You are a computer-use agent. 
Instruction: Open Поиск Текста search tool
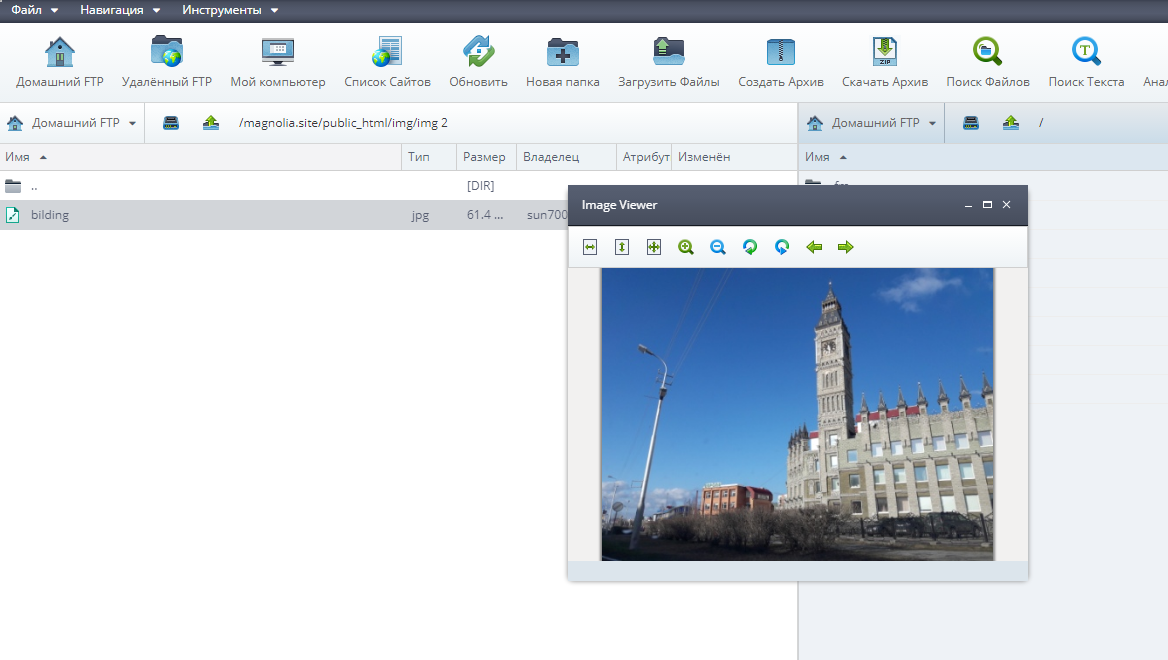1086,63
